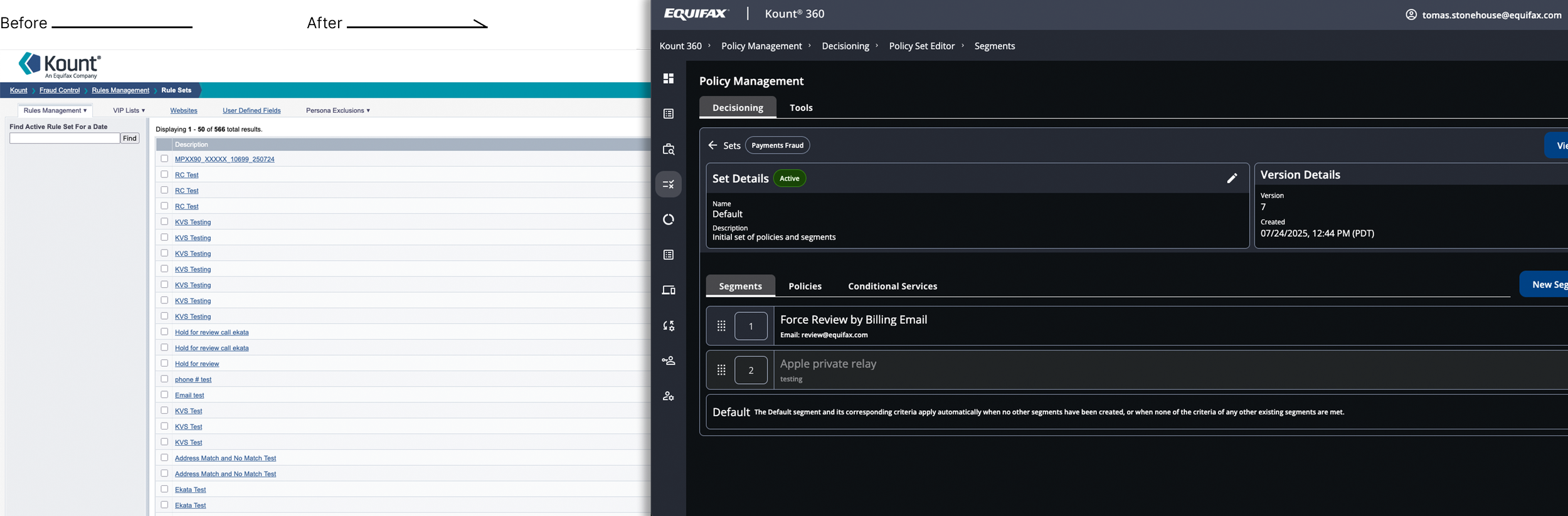The height and width of the screenshot is (516, 1568).
Task: Expand the VIP Lists dropdown
Action: click(x=129, y=110)
